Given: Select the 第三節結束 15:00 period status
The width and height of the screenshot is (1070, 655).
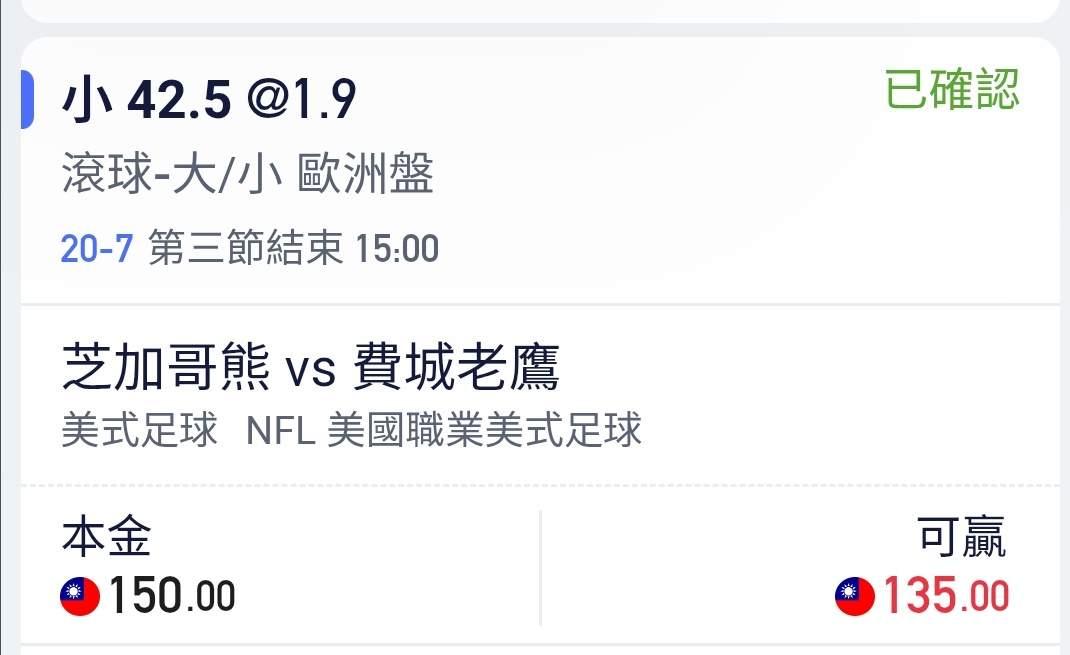Looking at the screenshot, I should click(x=293, y=248).
